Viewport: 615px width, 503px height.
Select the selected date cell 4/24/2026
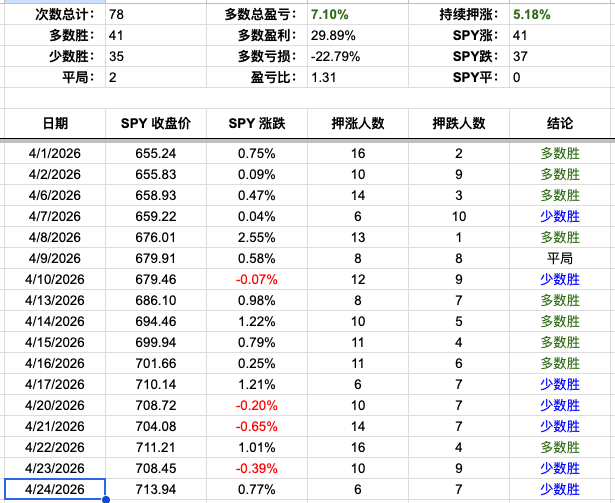[x=55, y=489]
